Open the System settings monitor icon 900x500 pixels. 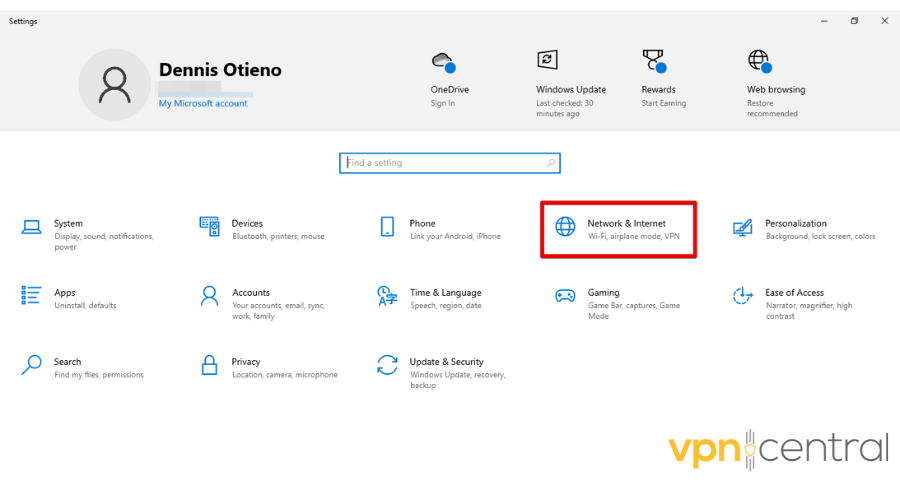coord(32,227)
